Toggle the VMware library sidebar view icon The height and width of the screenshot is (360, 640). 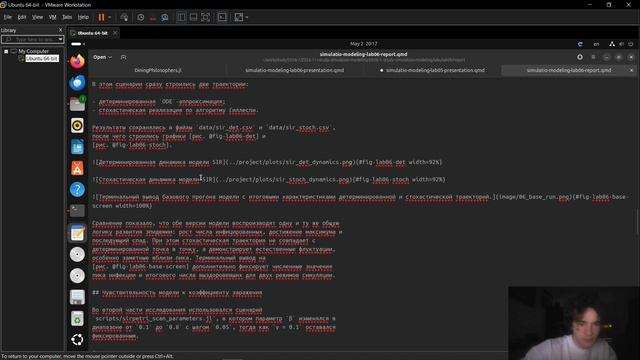coord(181,17)
